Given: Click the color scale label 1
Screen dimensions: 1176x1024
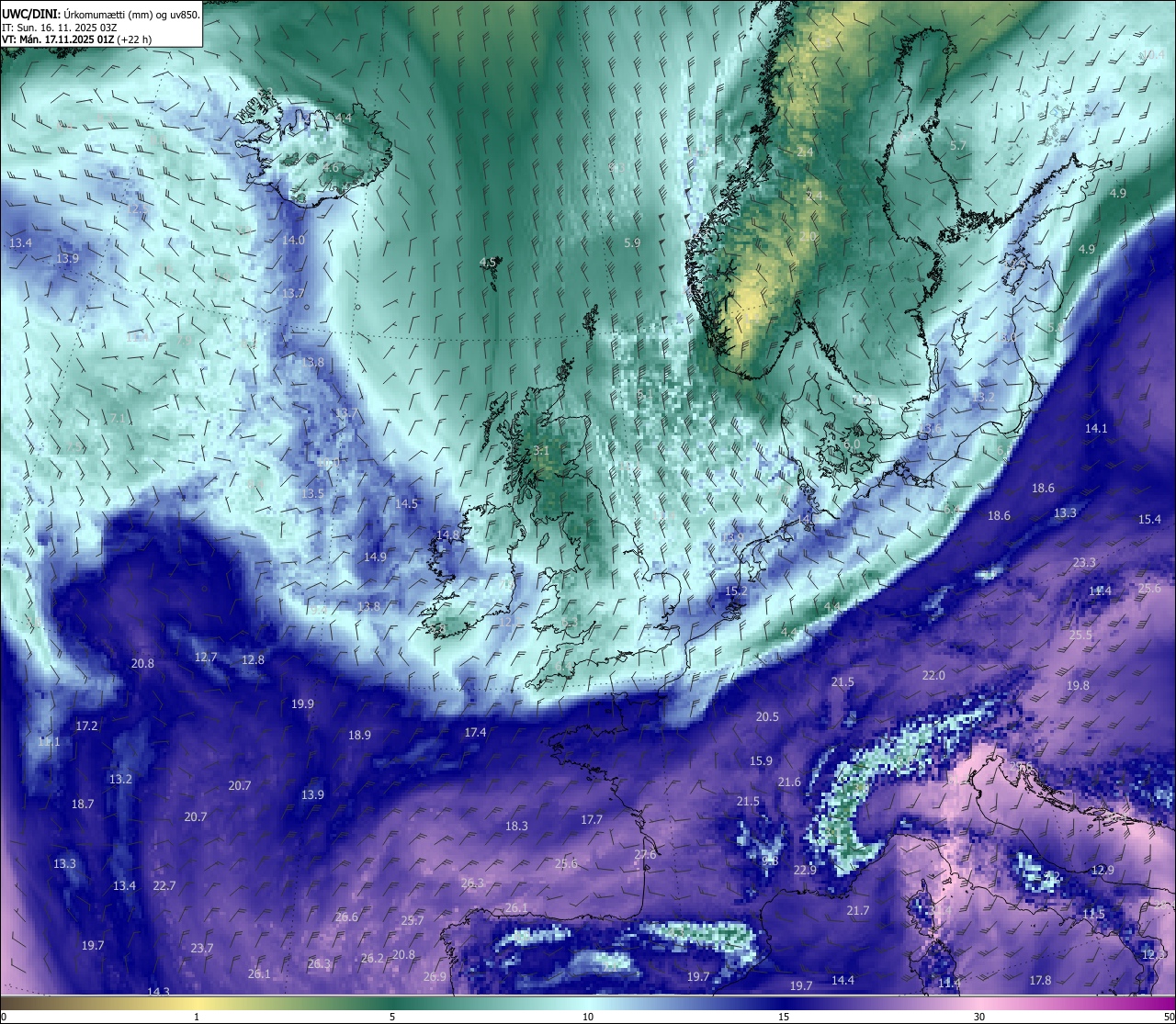Looking at the screenshot, I should (x=196, y=1017).
